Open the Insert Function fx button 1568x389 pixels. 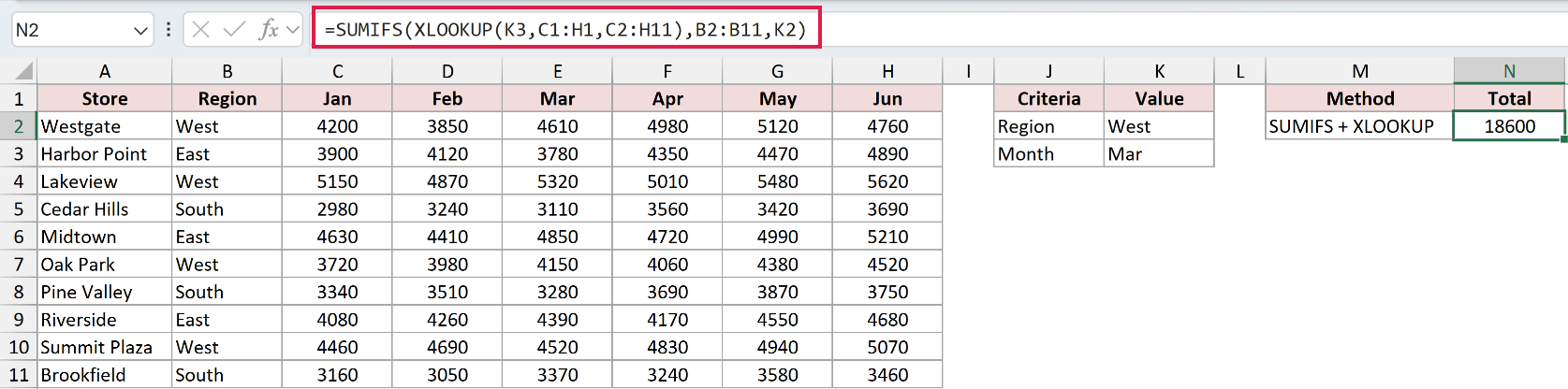[269, 30]
